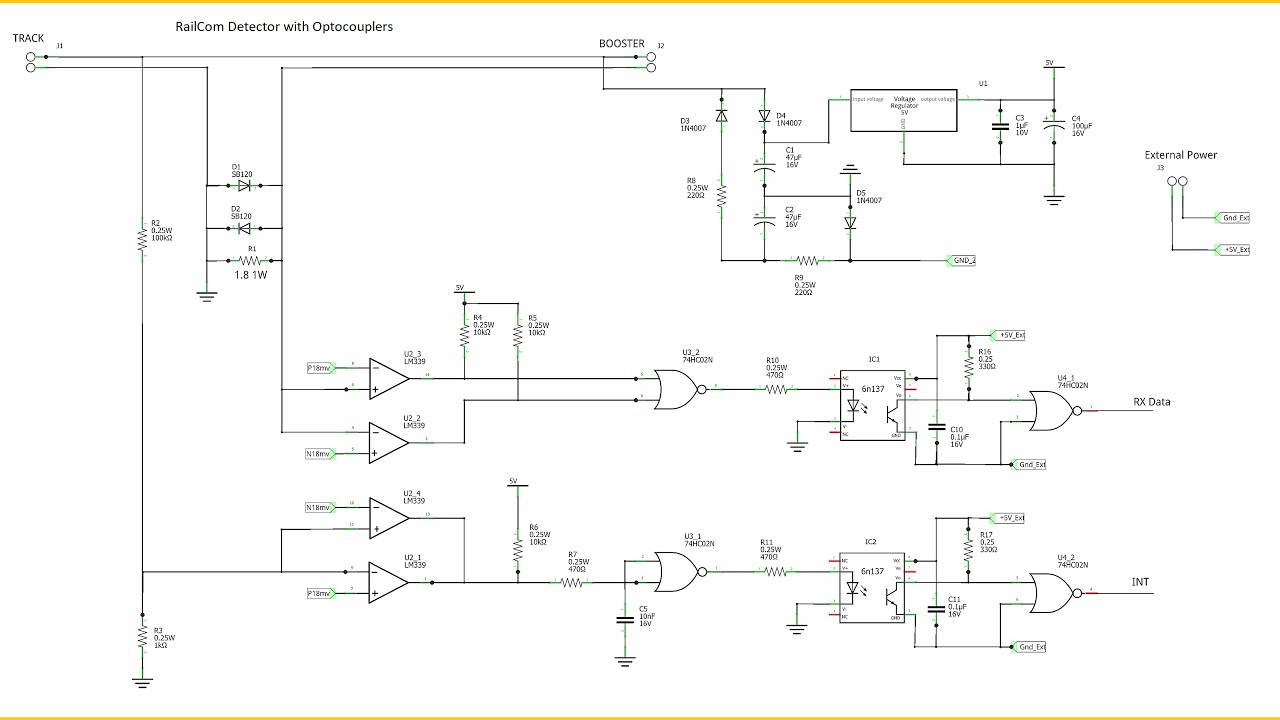Image resolution: width=1280 pixels, height=720 pixels.
Task: Select the J2 BOOSTER connector terminals
Action: pos(651,63)
